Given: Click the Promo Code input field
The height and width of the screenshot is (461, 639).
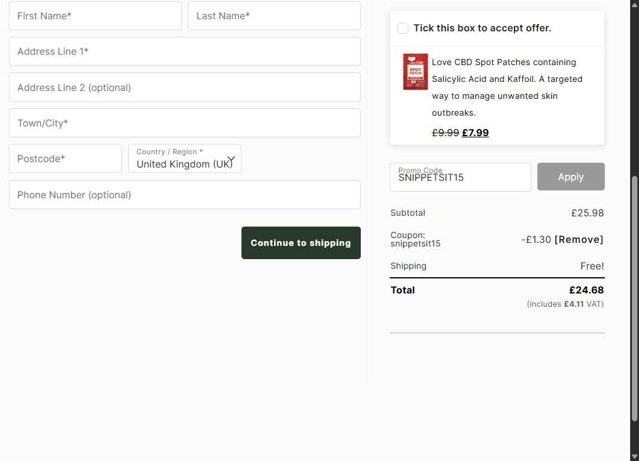Looking at the screenshot, I should 461,177.
